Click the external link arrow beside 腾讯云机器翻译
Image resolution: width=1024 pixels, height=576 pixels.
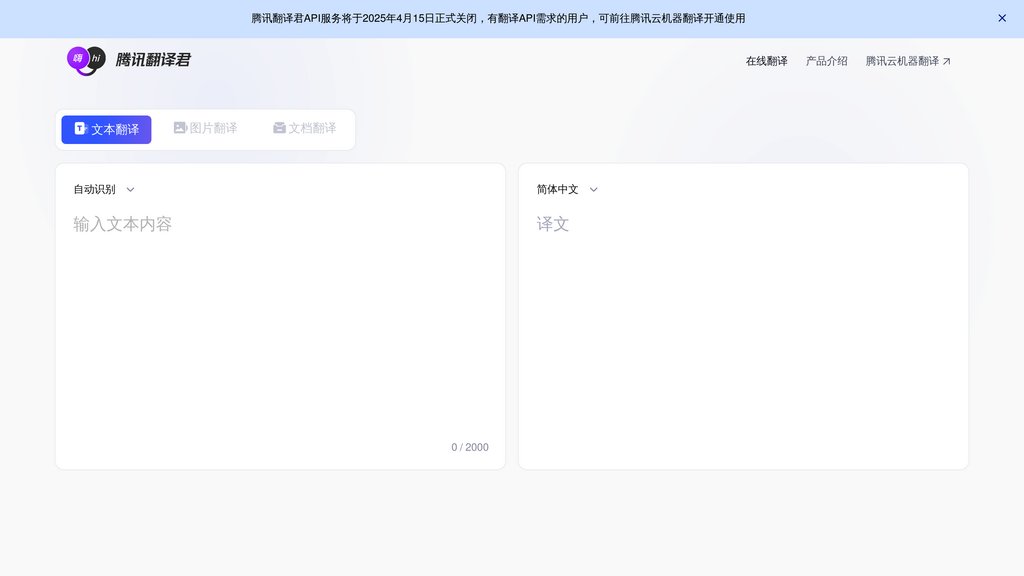[947, 59]
